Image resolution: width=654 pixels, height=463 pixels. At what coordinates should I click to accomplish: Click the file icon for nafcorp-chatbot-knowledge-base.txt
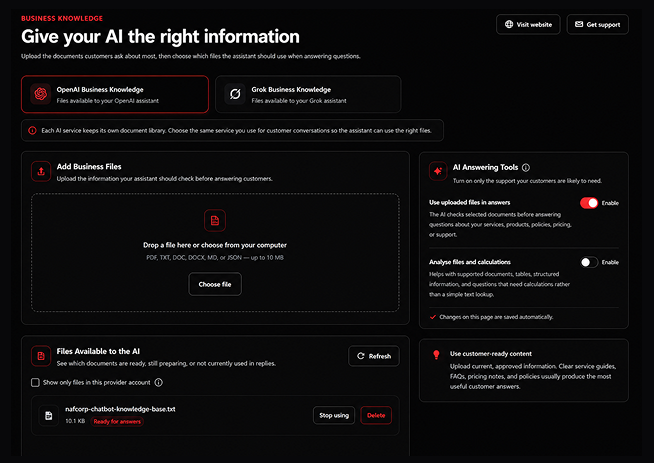click(x=49, y=415)
